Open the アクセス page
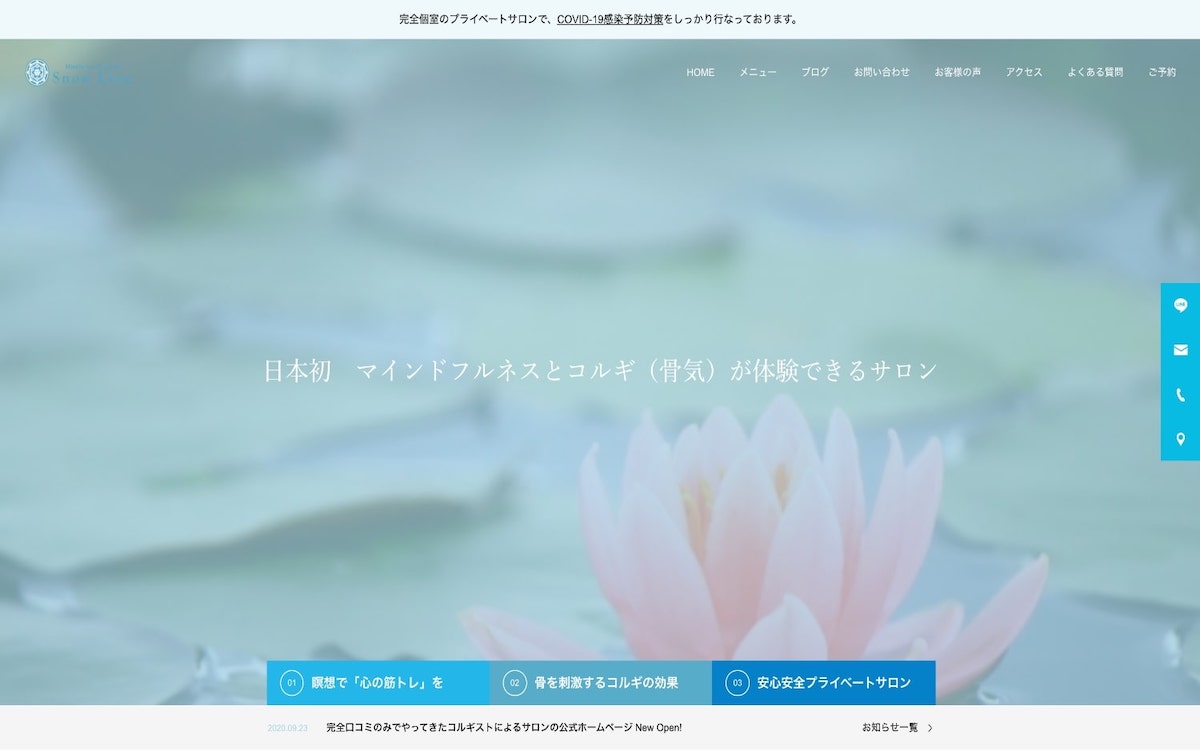 [1024, 73]
